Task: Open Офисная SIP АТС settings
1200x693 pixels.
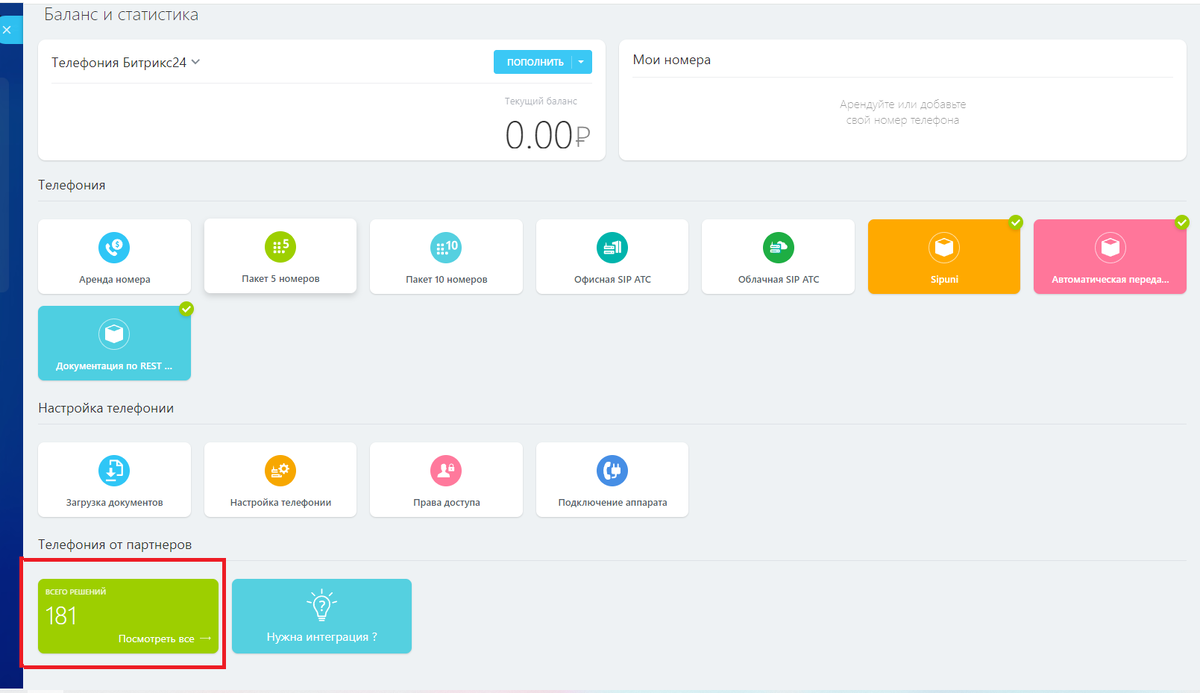Action: [x=612, y=256]
